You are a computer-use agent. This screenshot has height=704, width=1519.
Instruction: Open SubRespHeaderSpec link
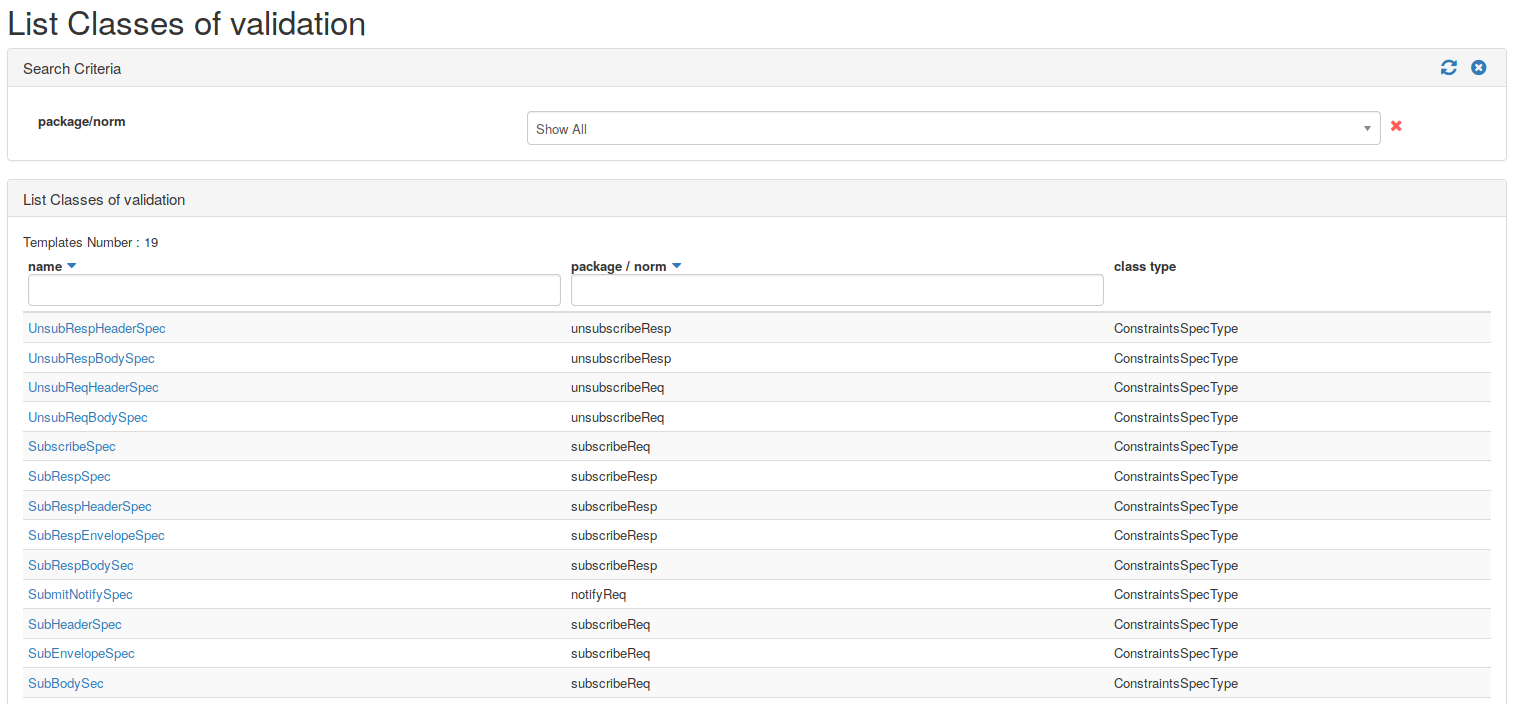(90, 506)
